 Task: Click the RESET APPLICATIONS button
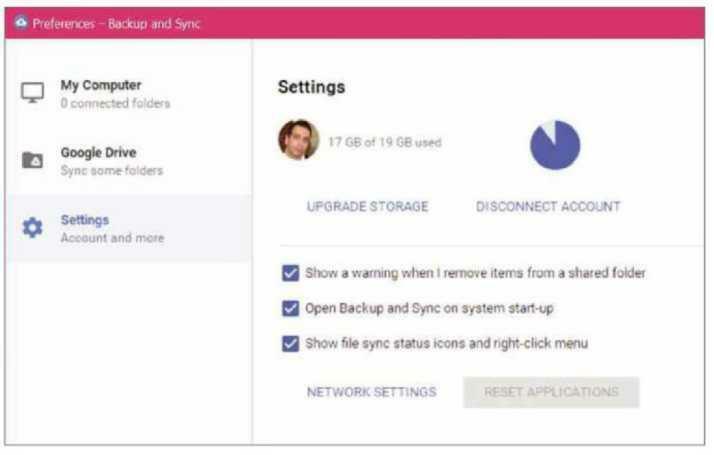tap(551, 392)
